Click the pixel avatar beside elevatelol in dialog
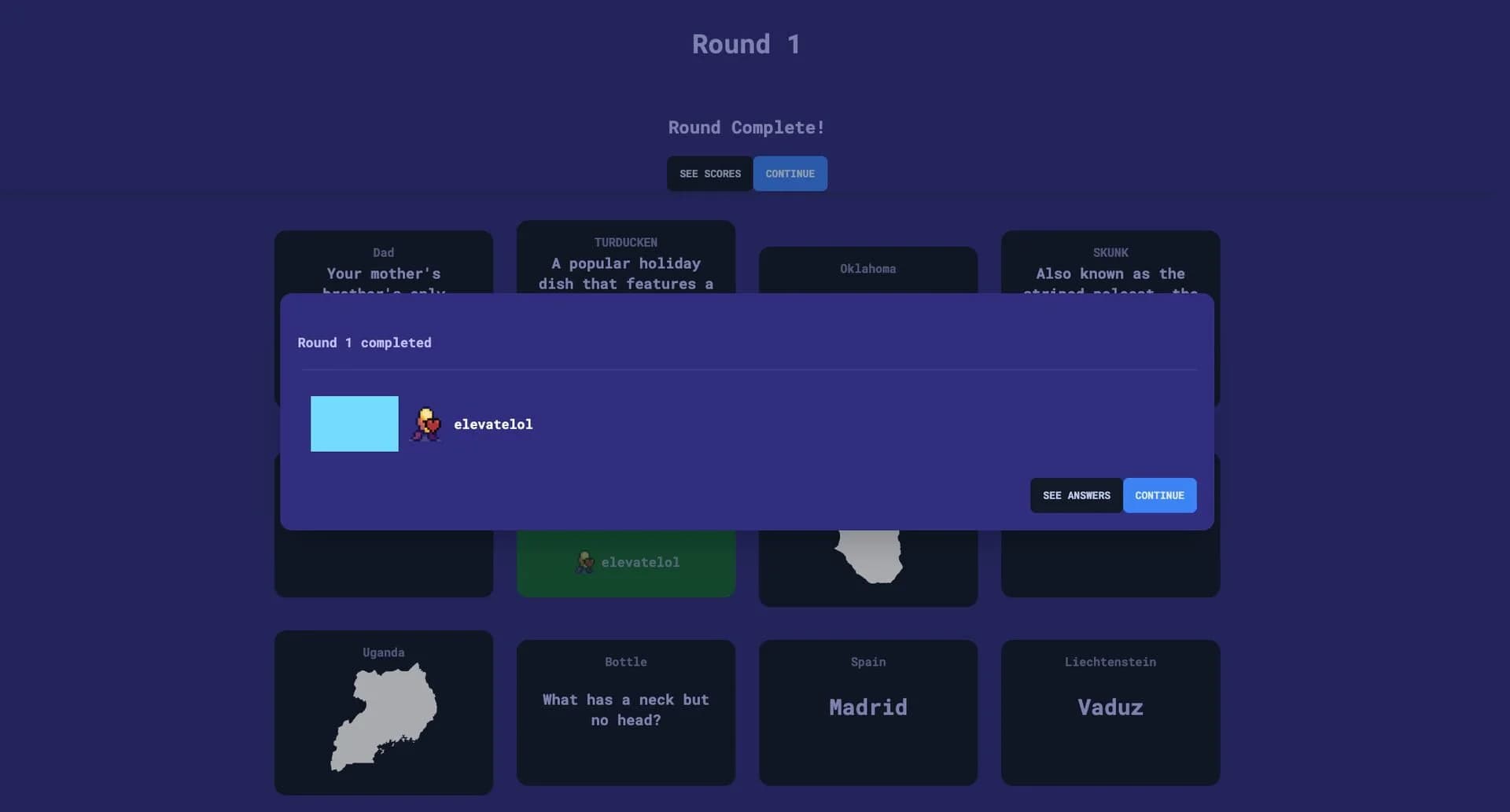This screenshot has height=812, width=1510. click(425, 424)
